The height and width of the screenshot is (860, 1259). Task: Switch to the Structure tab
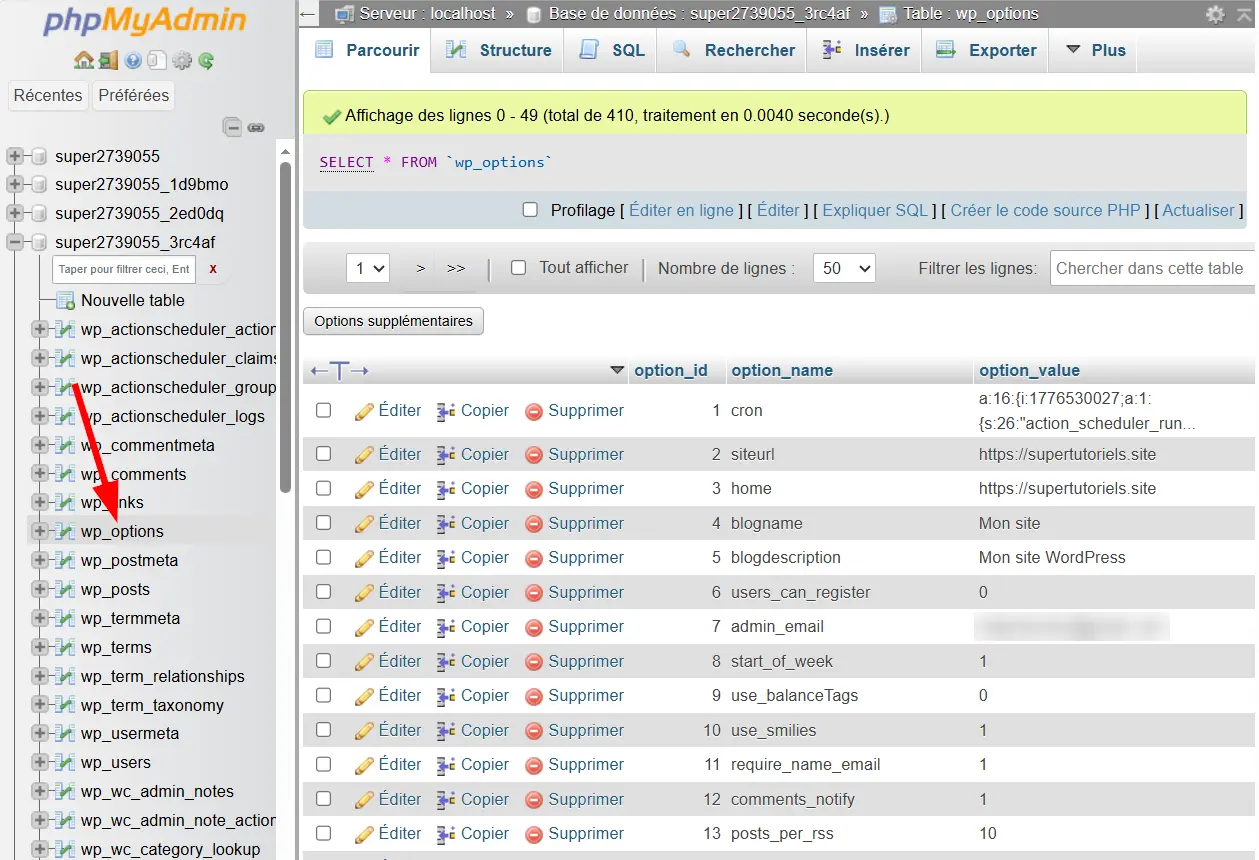point(499,50)
